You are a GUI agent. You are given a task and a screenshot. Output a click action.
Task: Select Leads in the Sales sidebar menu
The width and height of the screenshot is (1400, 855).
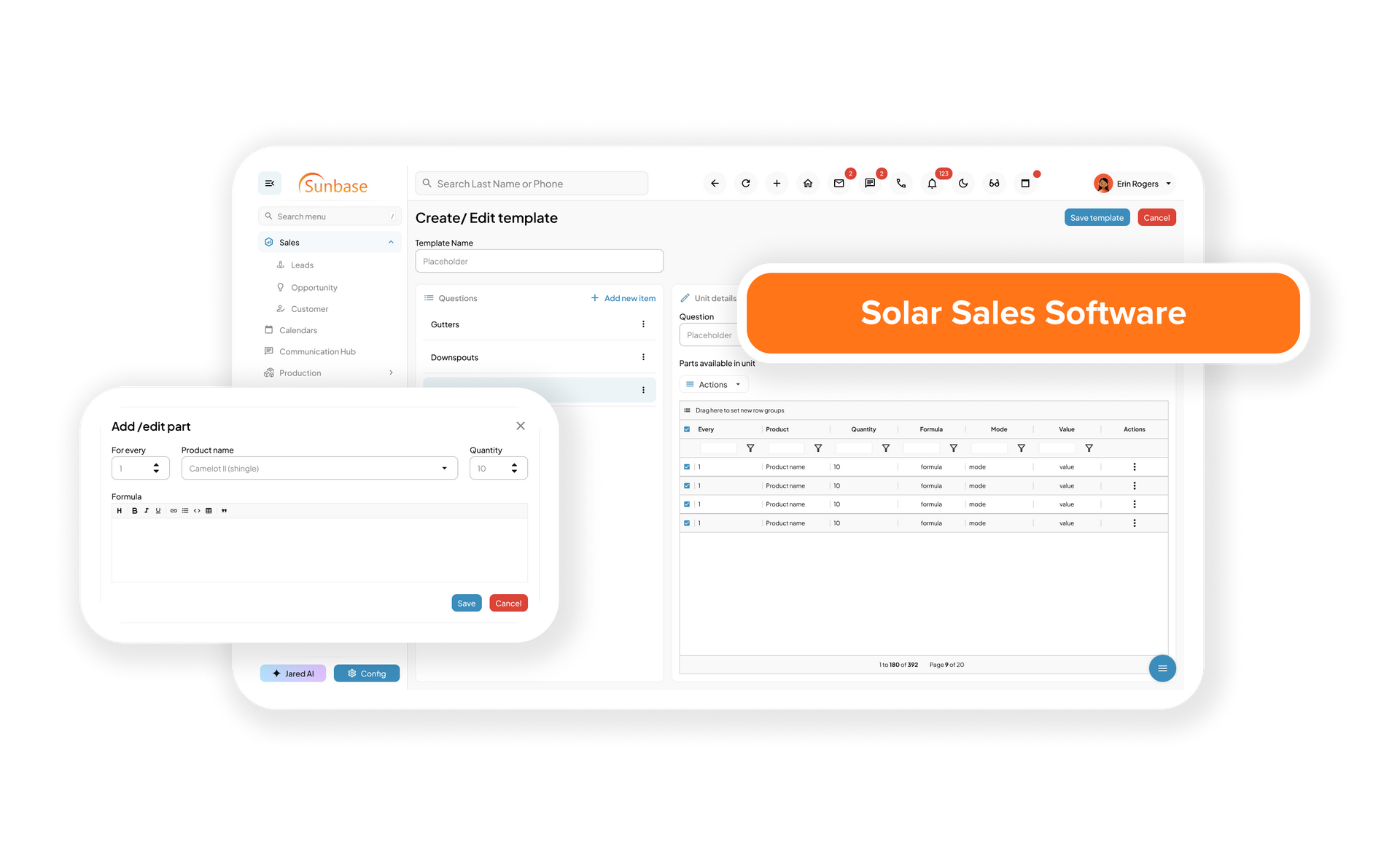pyautogui.click(x=303, y=265)
